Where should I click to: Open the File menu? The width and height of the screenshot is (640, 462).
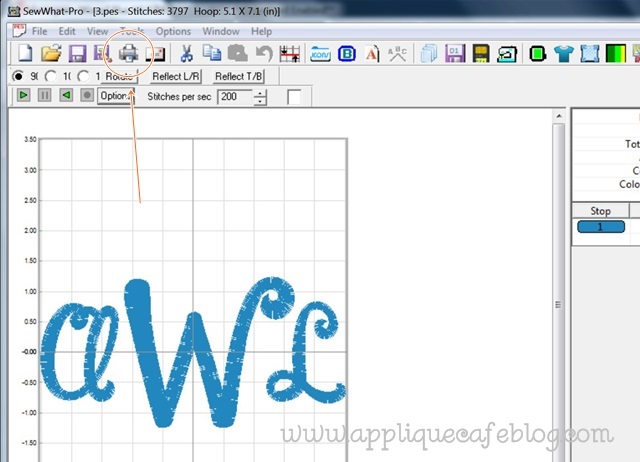pos(39,31)
